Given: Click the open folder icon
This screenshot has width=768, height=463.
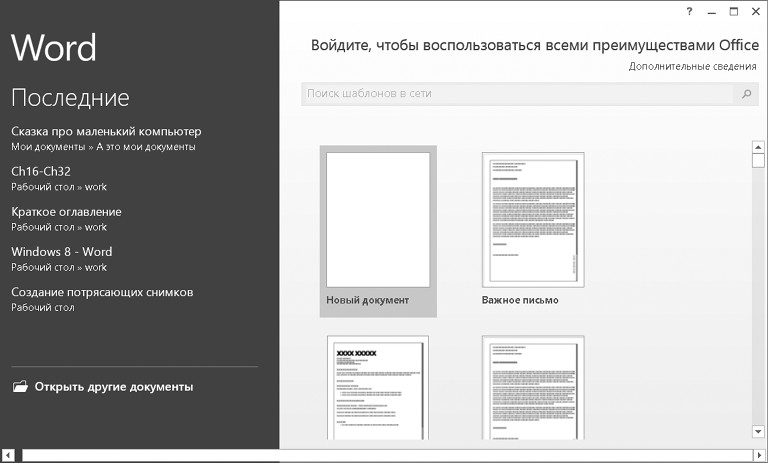Looking at the screenshot, I should 20,387.
